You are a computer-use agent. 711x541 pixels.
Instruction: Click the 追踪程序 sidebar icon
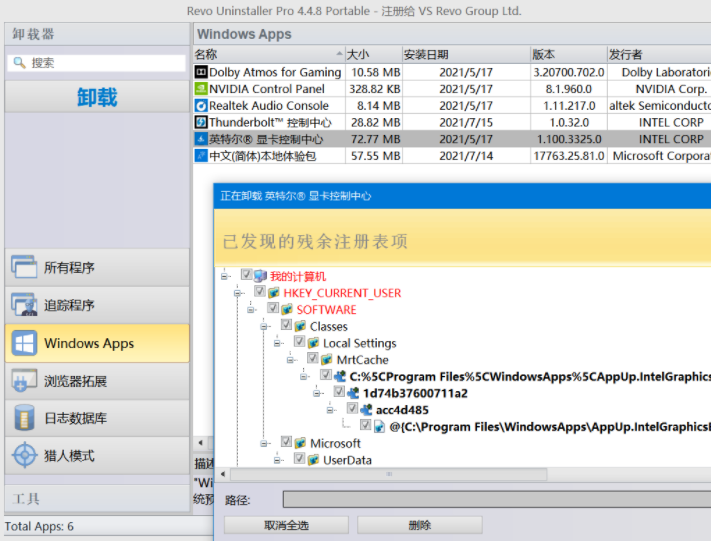tap(24, 305)
